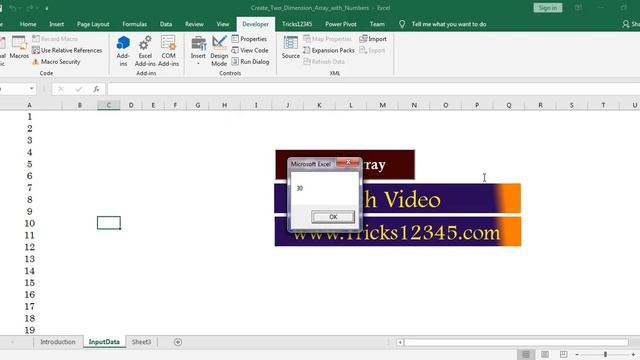Screen dimensions: 640x360
Task: Open the Add-ins dialog
Action: pos(123,51)
